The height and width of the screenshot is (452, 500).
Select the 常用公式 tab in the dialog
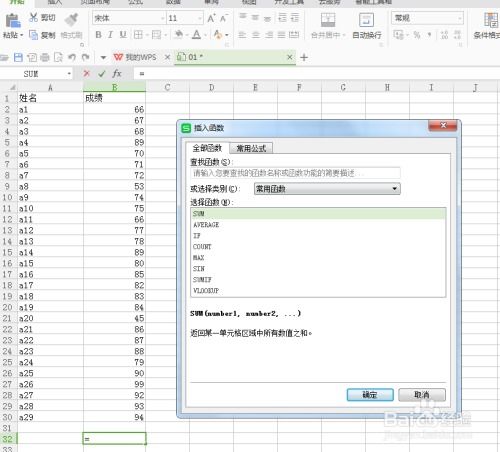coord(251,148)
